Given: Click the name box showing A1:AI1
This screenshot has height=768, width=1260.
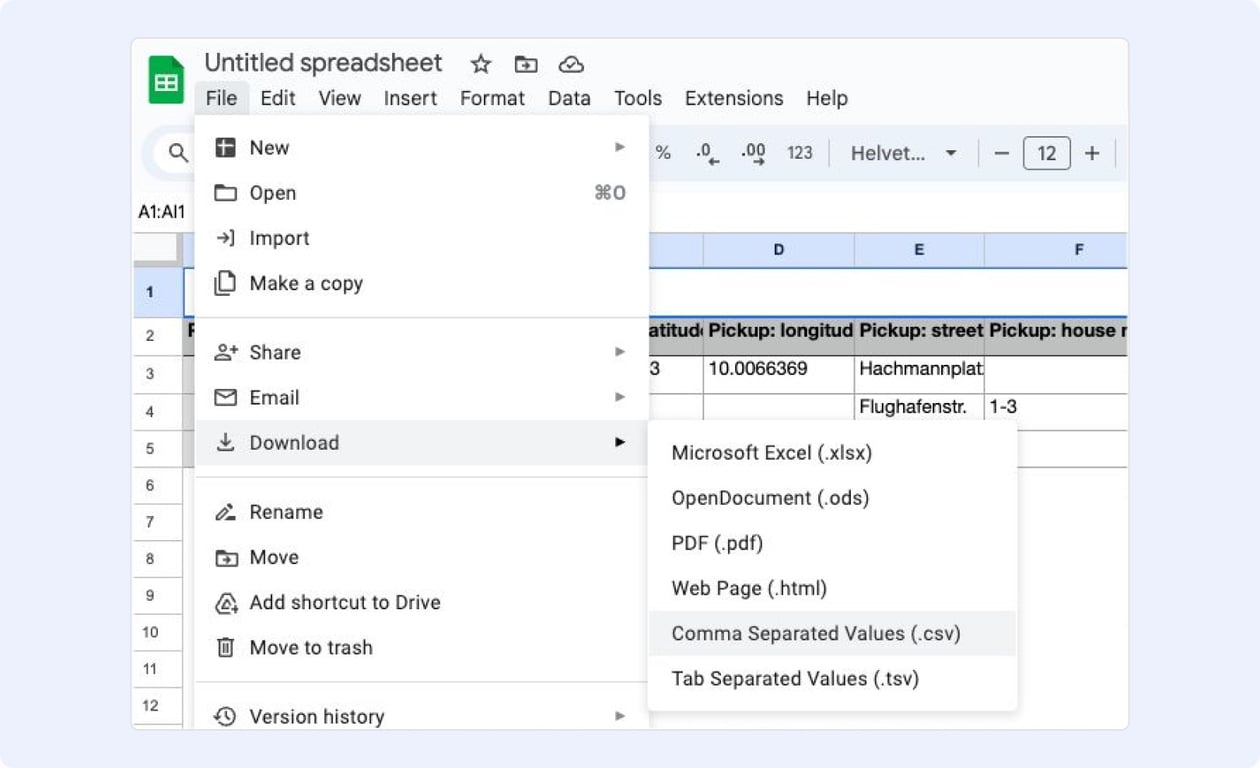Looking at the screenshot, I should point(162,212).
